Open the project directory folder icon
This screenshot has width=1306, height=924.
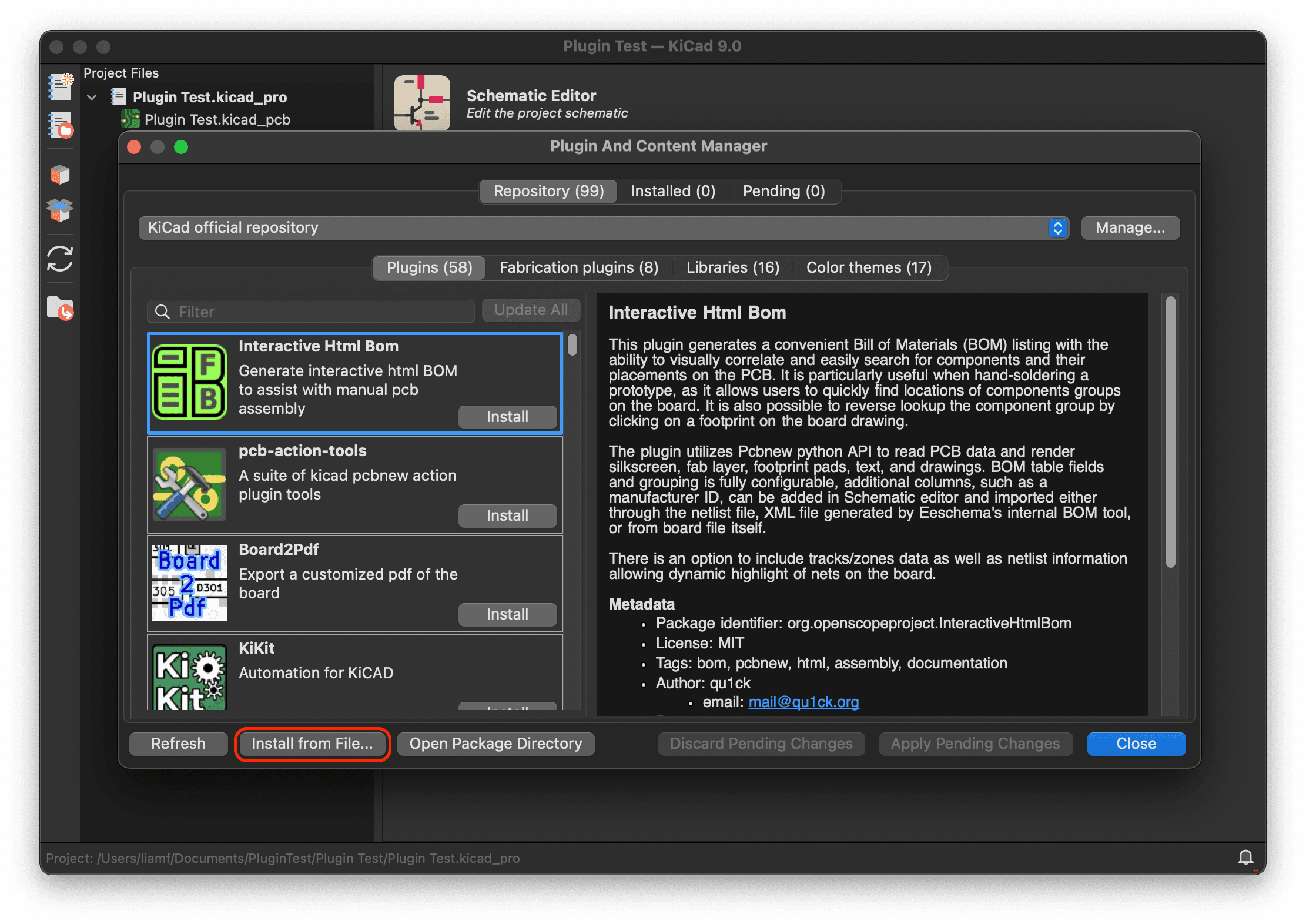[x=59, y=307]
